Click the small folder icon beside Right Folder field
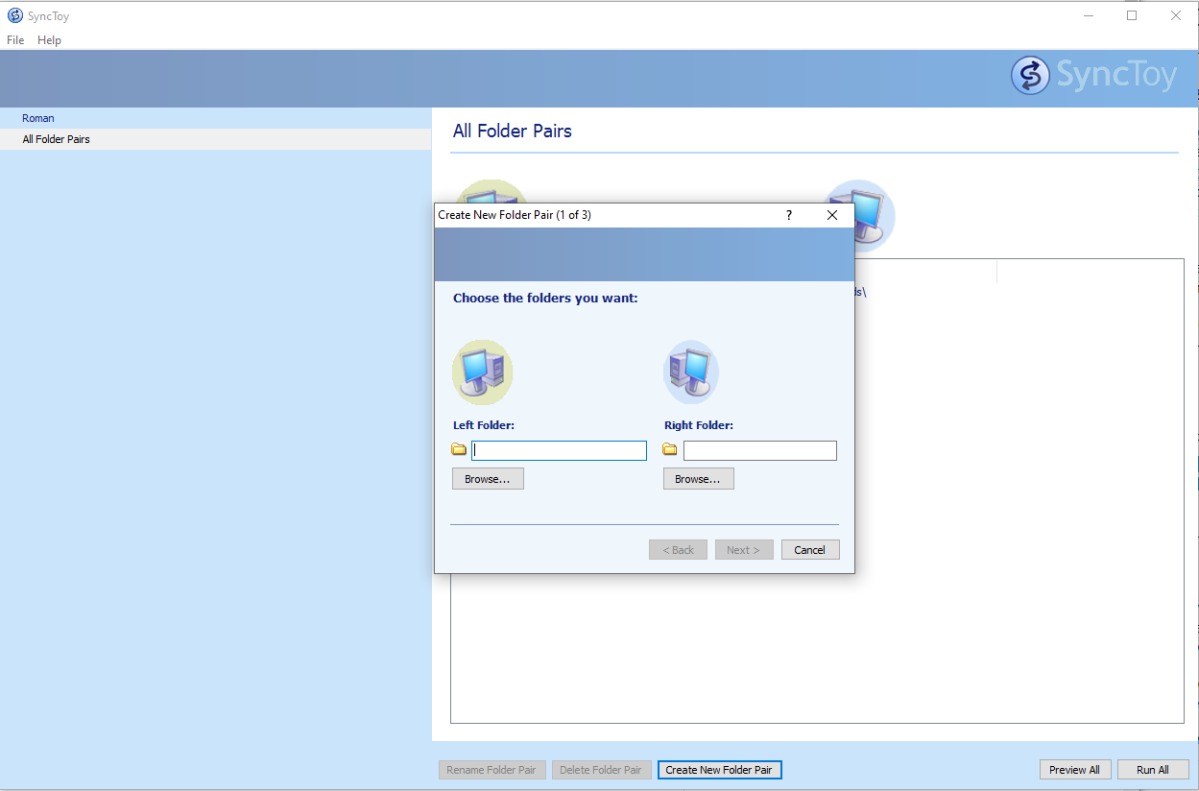The image size is (1199, 791). [670, 450]
